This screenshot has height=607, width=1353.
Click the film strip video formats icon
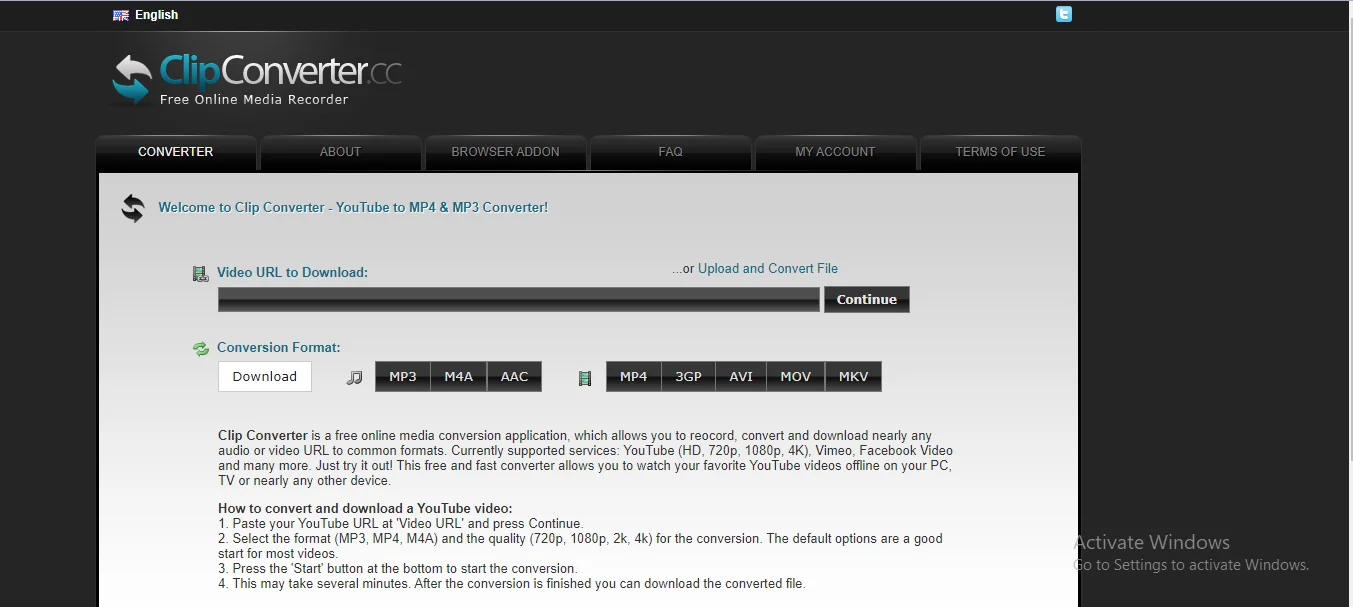click(585, 378)
